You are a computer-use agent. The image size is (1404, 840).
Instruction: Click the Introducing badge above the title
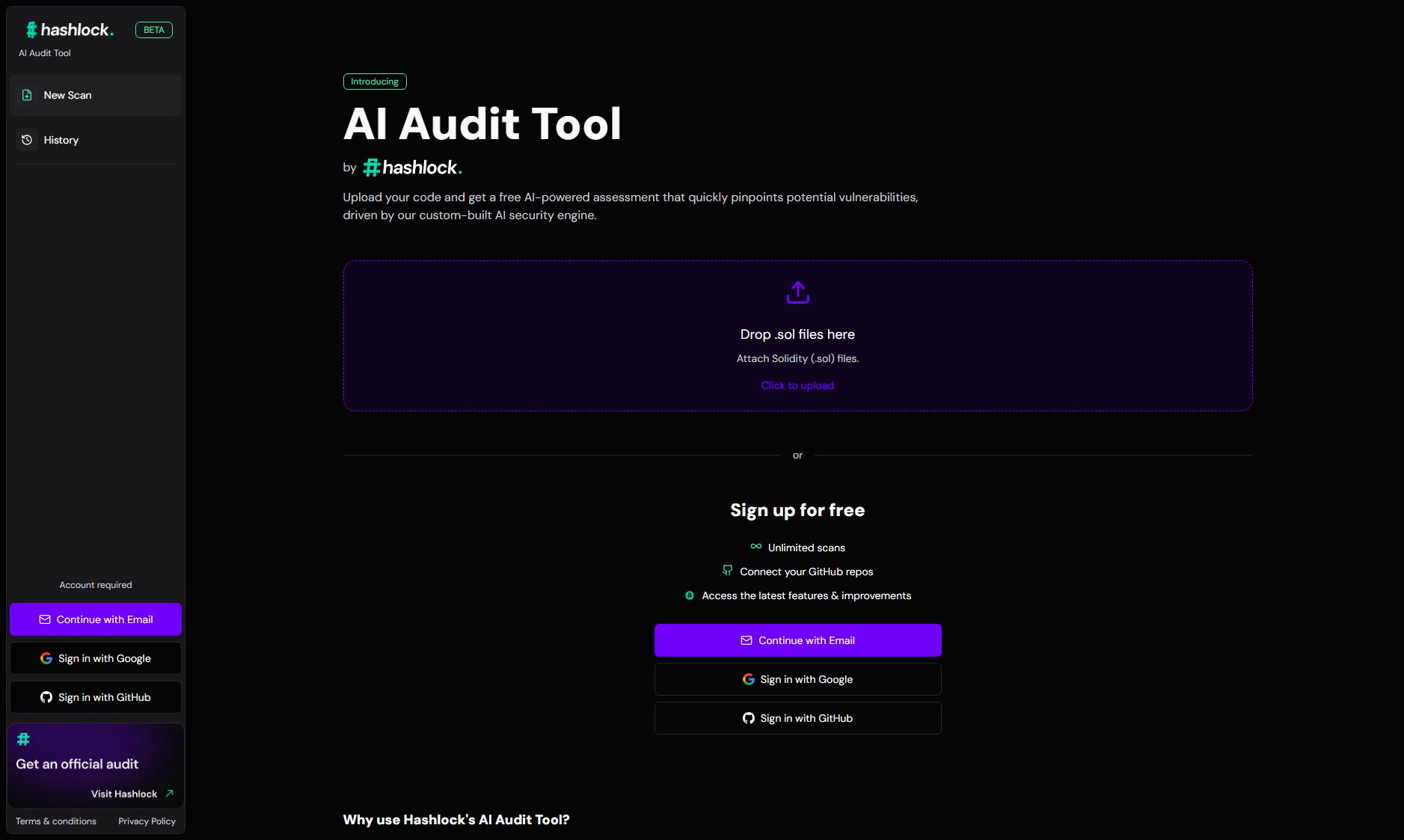[x=375, y=82]
